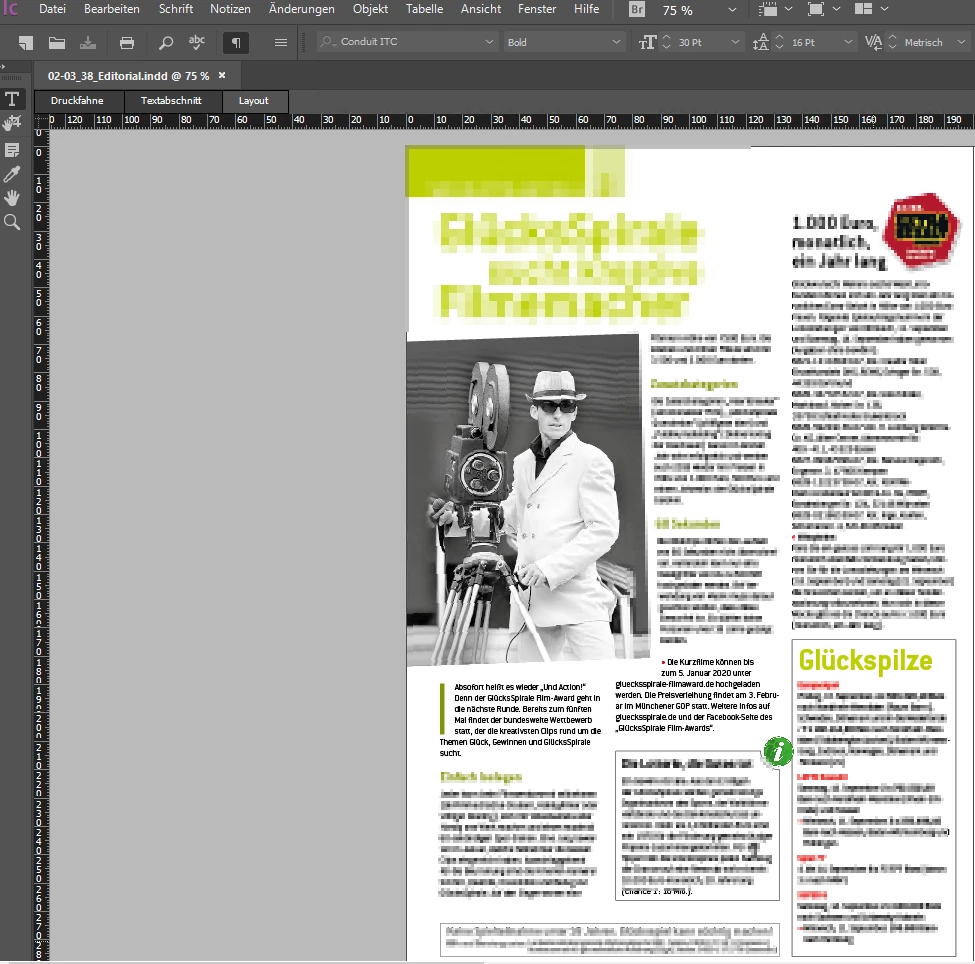Open the Tabelle menu
975x964 pixels.
425,9
